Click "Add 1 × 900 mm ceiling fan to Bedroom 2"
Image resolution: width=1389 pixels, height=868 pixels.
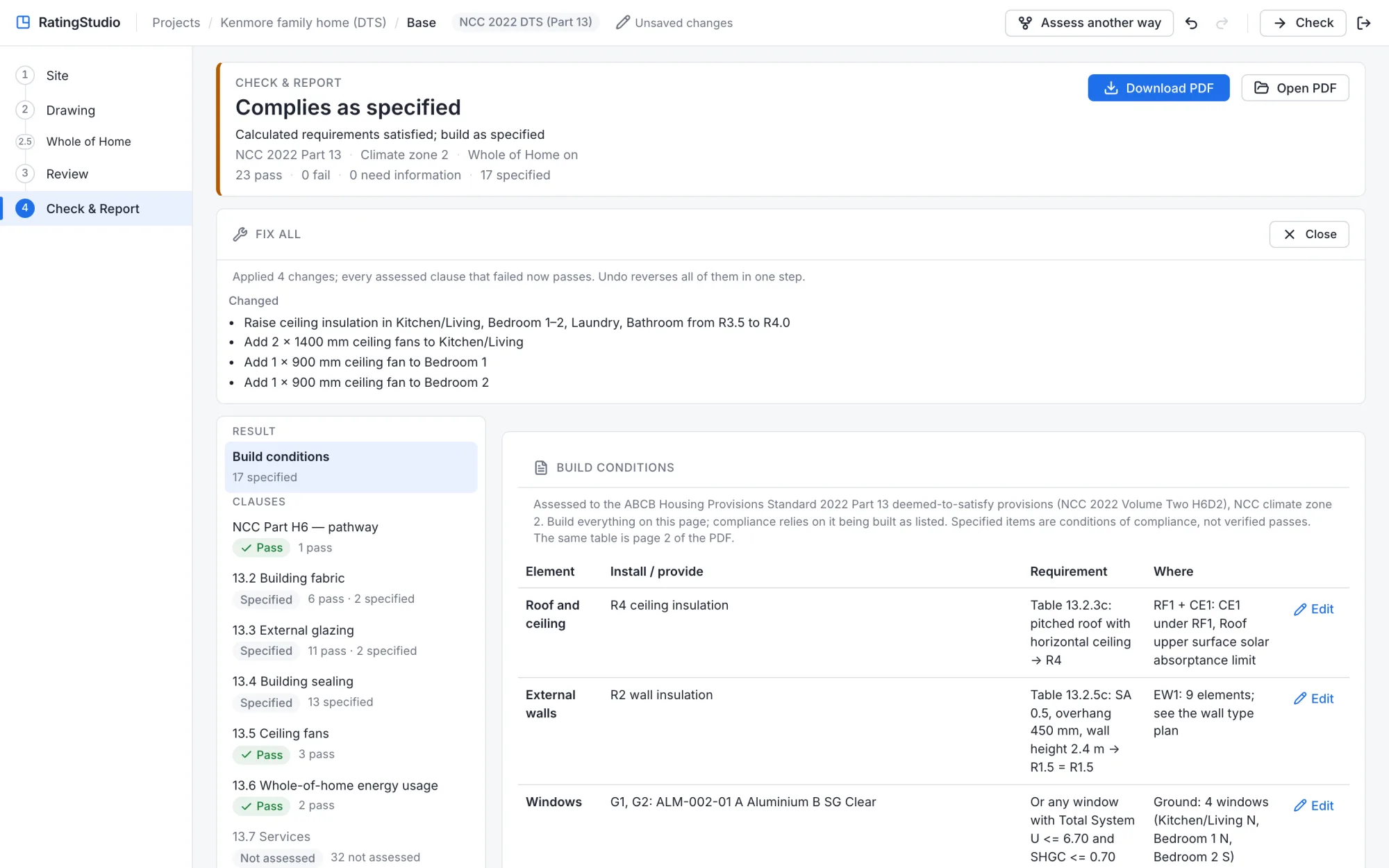366,383
